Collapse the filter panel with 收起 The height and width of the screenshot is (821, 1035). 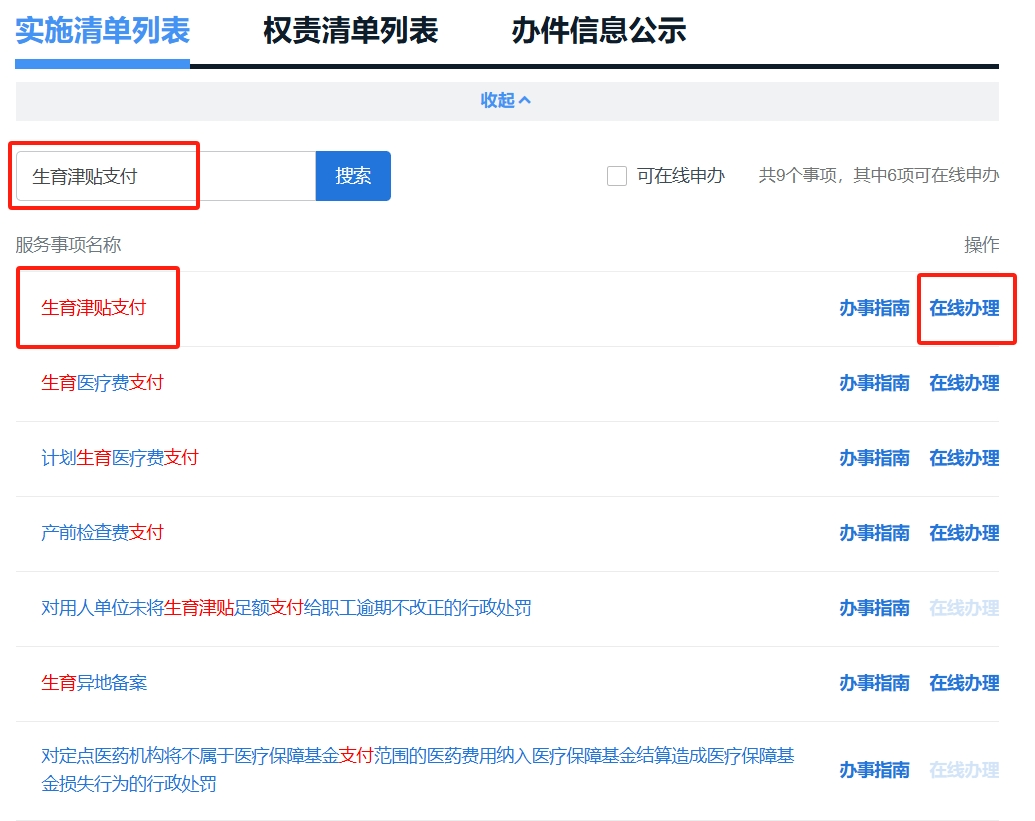coord(506,100)
